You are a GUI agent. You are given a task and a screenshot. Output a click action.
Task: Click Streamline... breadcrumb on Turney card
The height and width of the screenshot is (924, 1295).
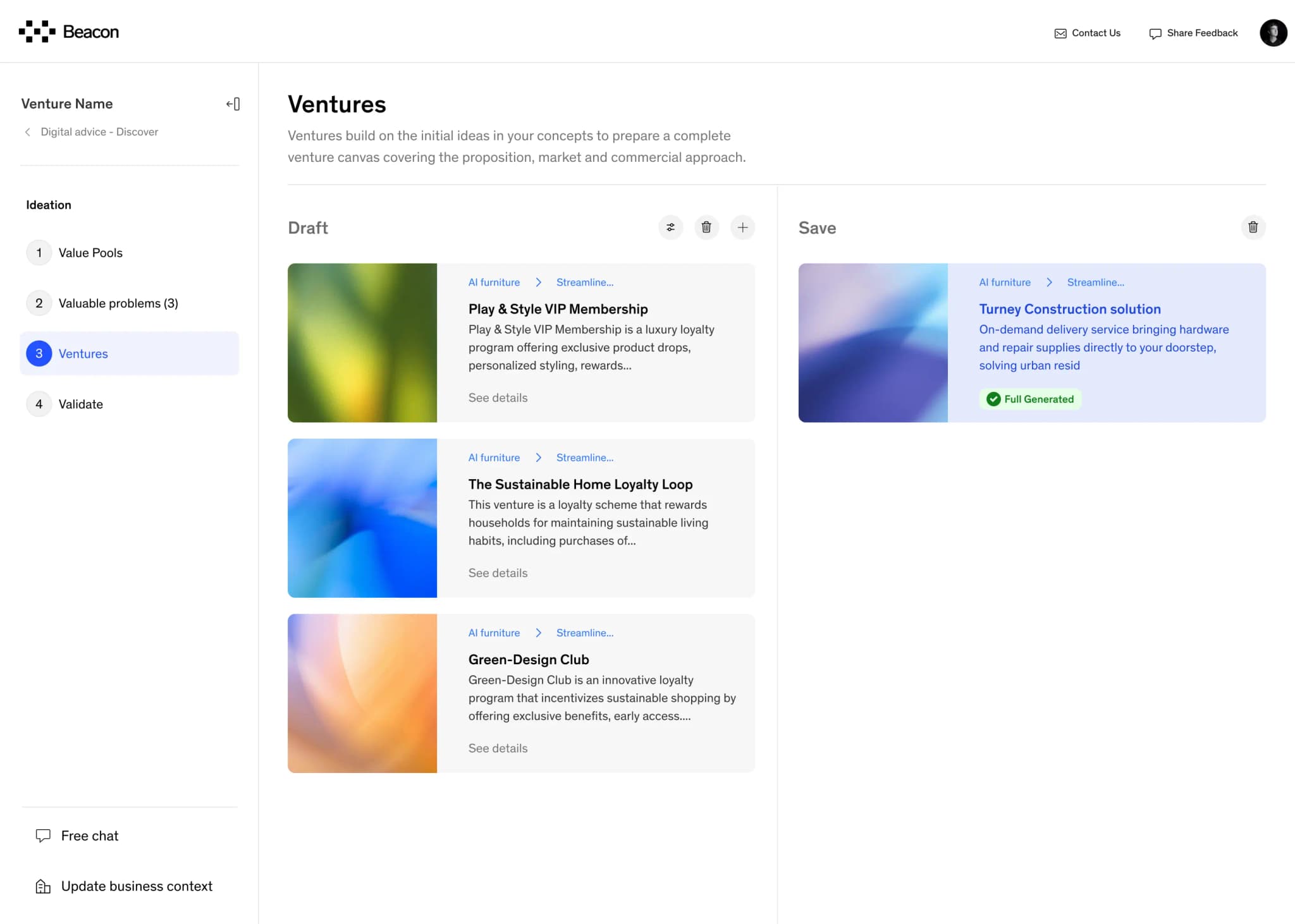point(1096,283)
